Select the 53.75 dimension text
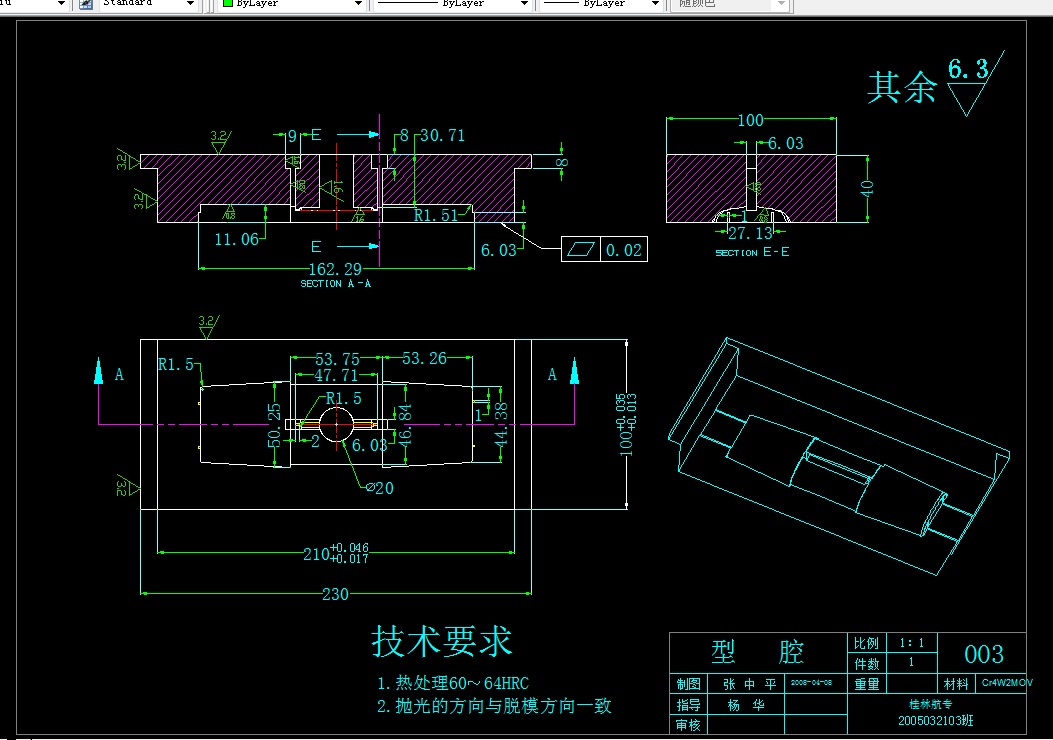The width and height of the screenshot is (1053, 740). tap(337, 359)
